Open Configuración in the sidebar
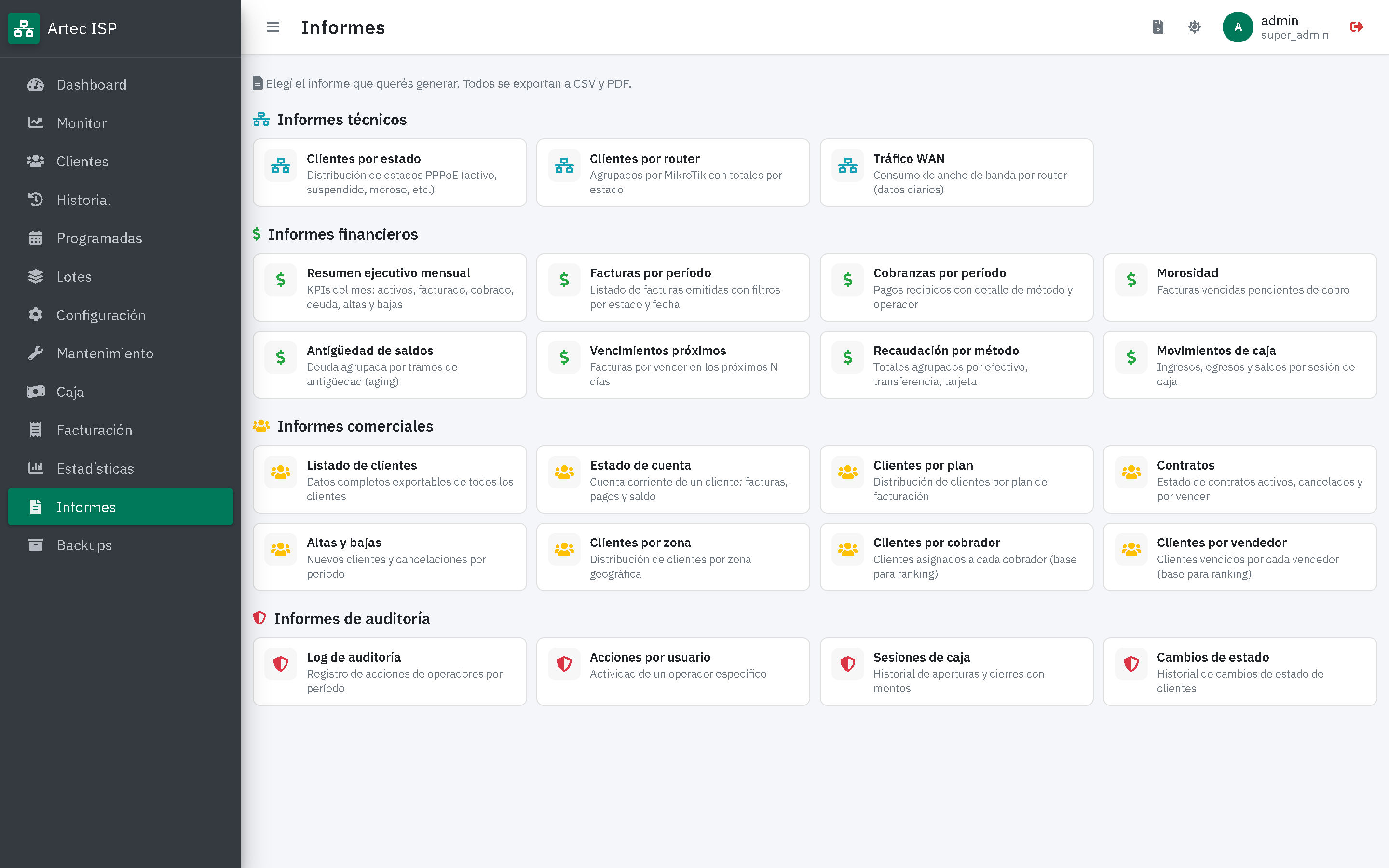 point(121,315)
